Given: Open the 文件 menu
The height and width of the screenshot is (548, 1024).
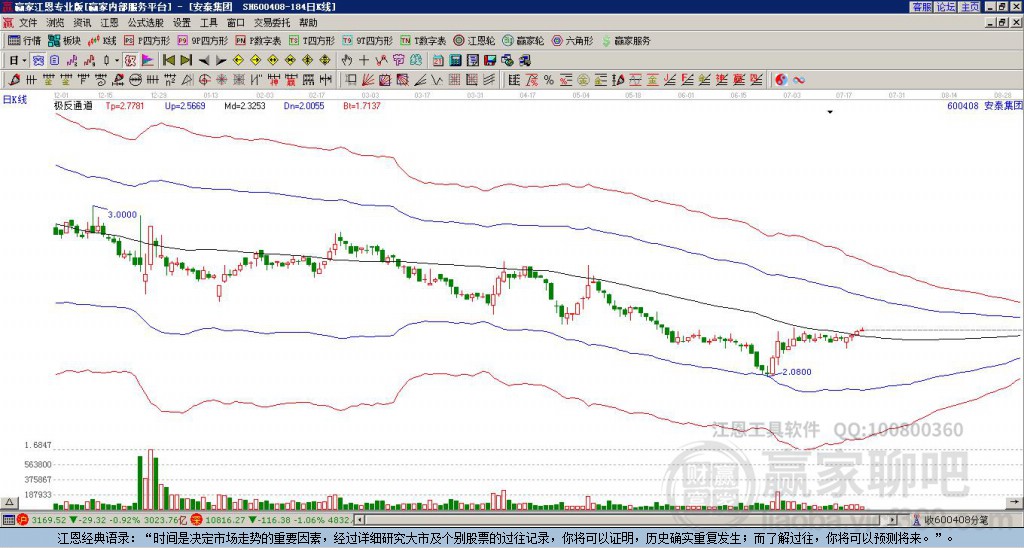Looking at the screenshot, I should pos(28,23).
